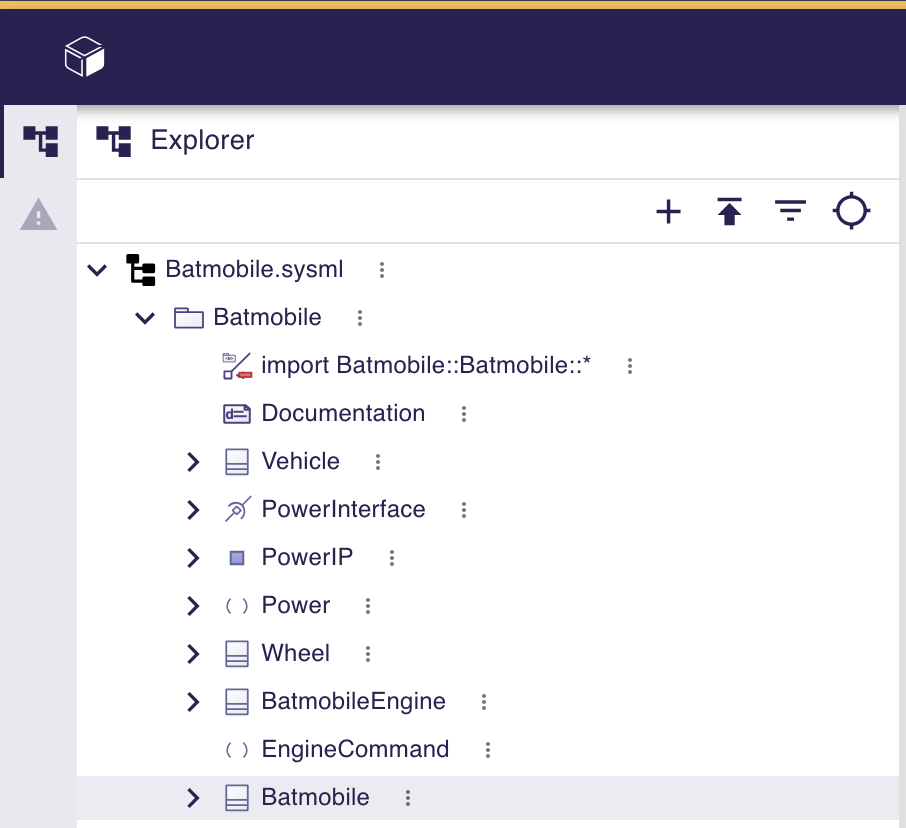Screen dimensions: 906x828
Task: Click the synchronize selection crosshair icon
Action: click(x=851, y=211)
